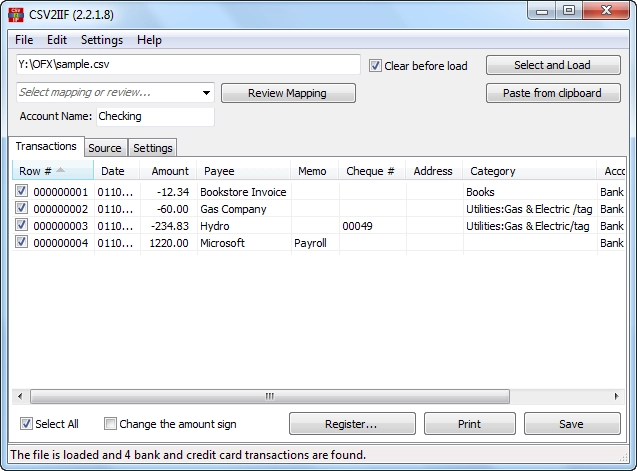Click the Select and Load button
Image resolution: width=637 pixels, height=471 pixels.
(x=553, y=65)
